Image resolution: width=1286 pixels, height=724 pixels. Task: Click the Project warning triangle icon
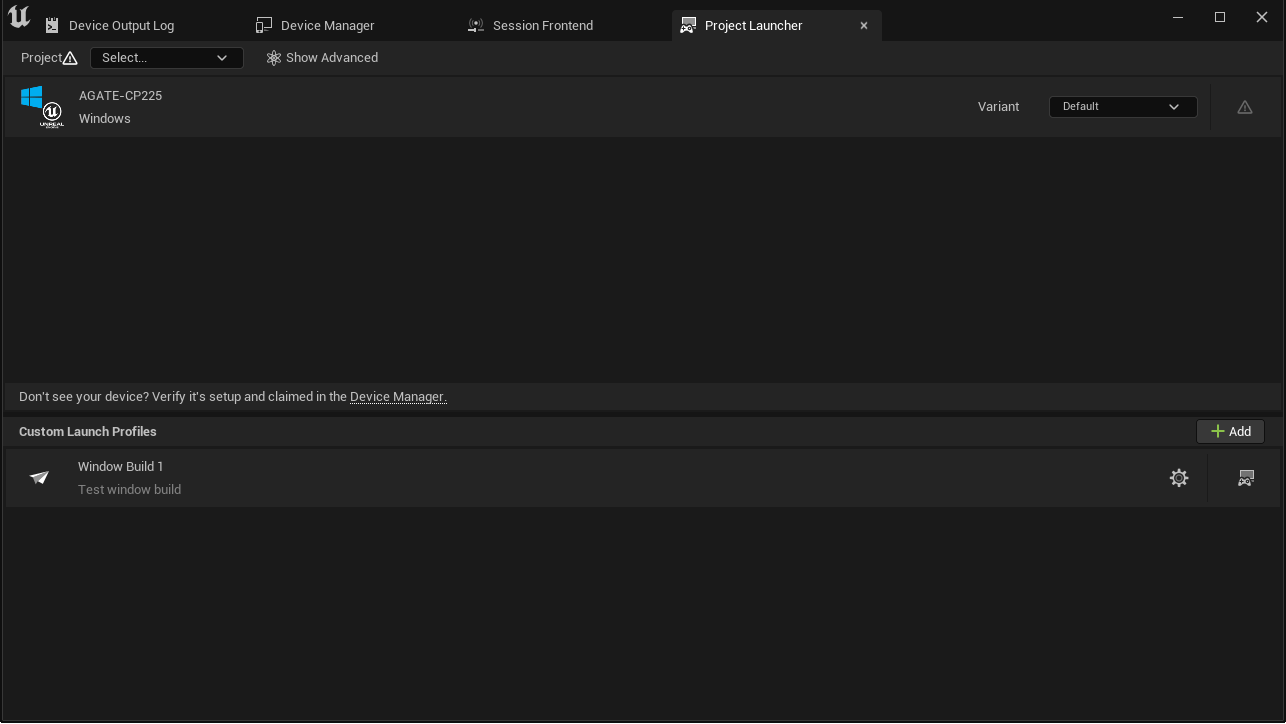tap(70, 58)
